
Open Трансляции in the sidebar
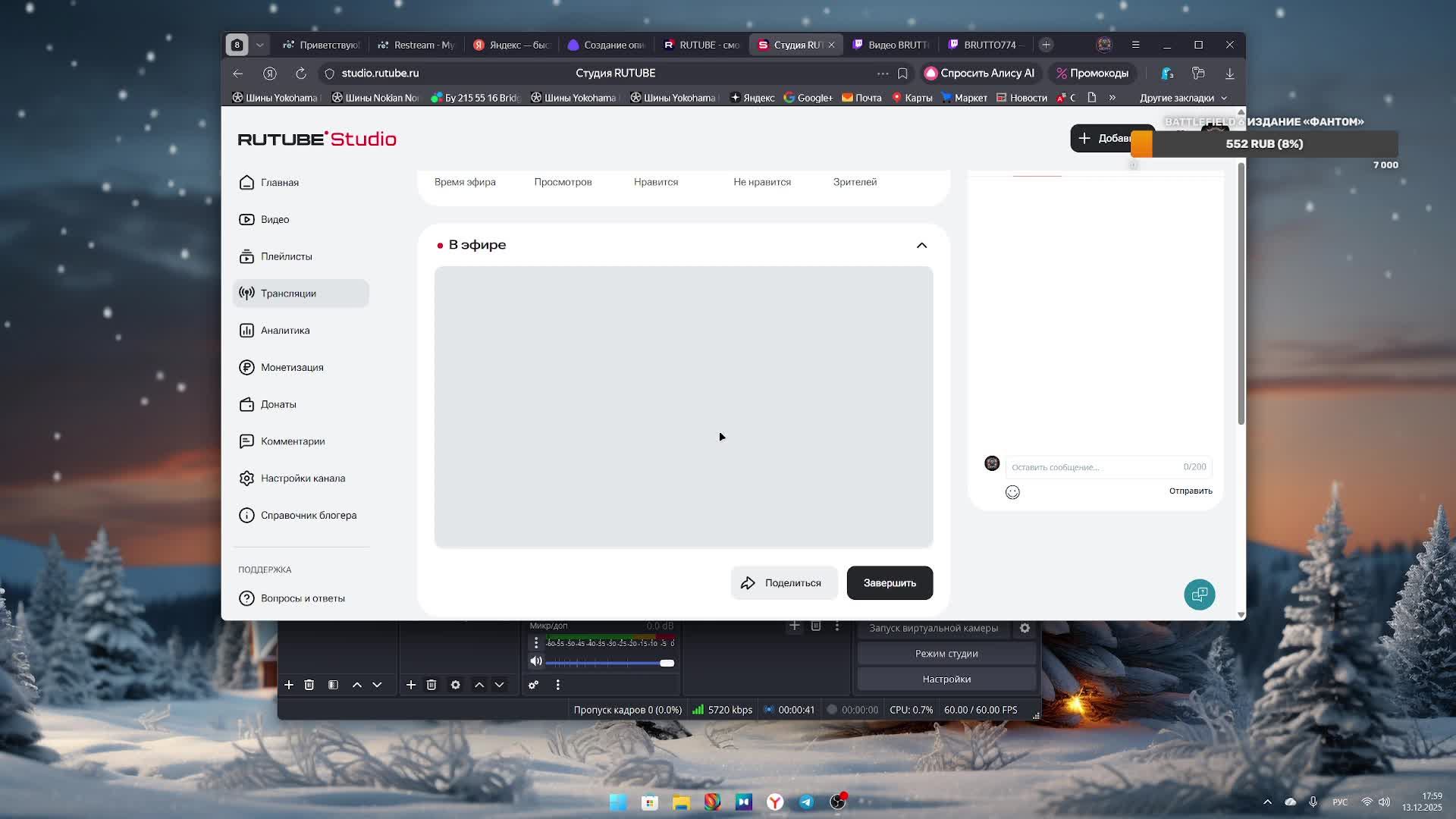[x=288, y=293]
